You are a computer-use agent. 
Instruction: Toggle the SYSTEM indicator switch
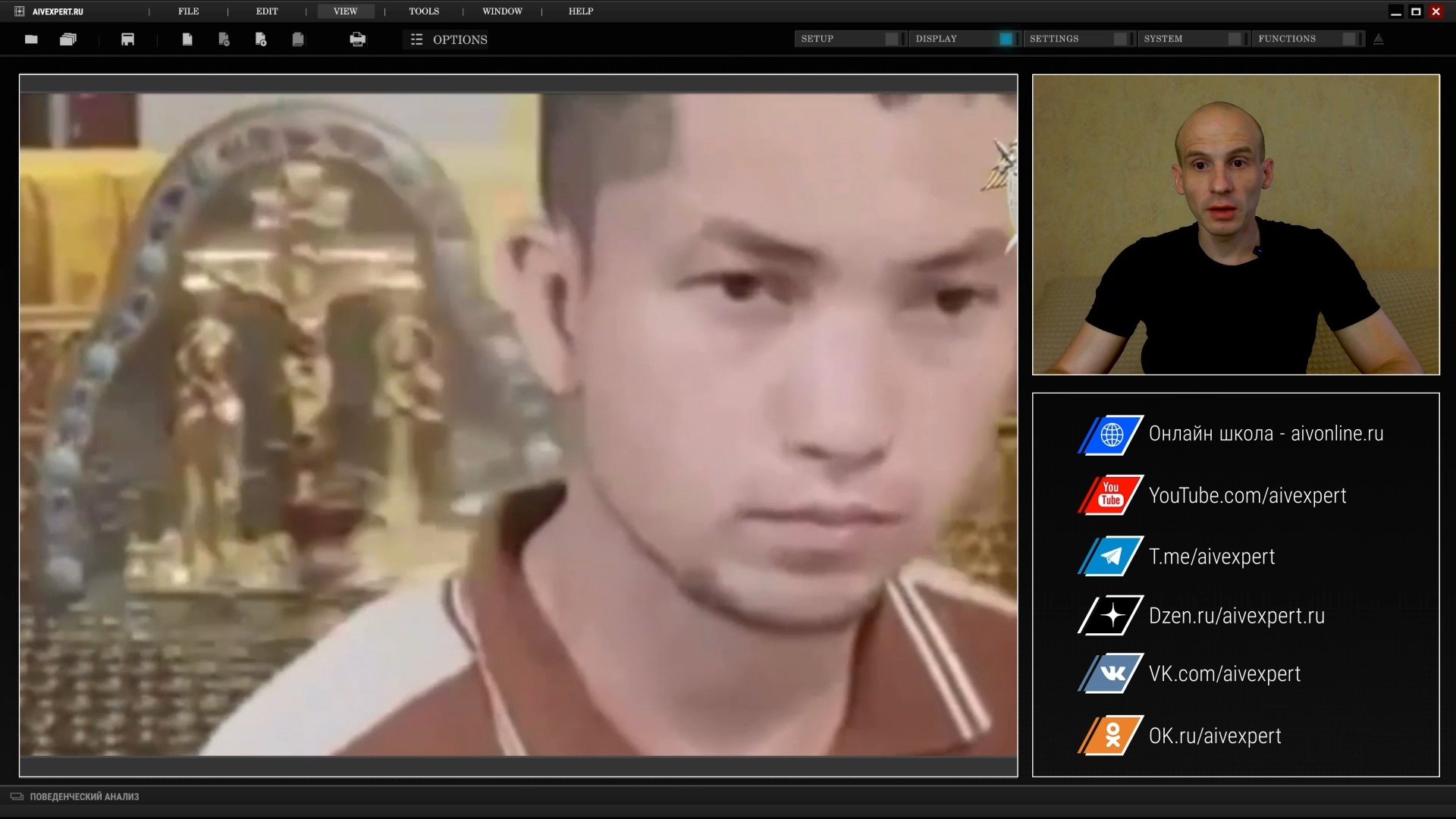(x=1235, y=39)
